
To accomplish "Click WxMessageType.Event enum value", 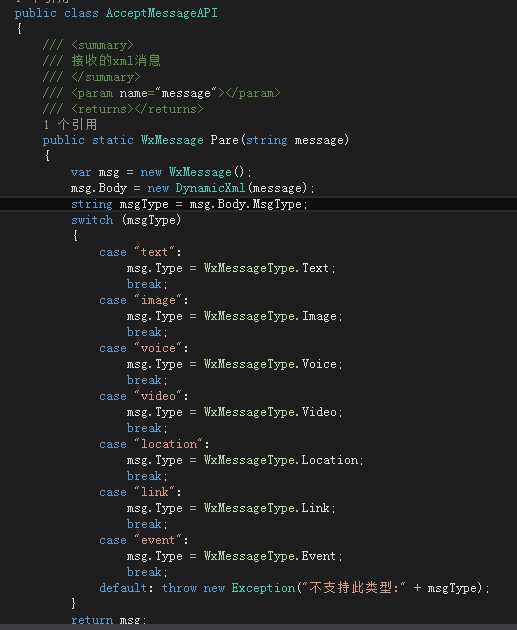I will [270, 556].
